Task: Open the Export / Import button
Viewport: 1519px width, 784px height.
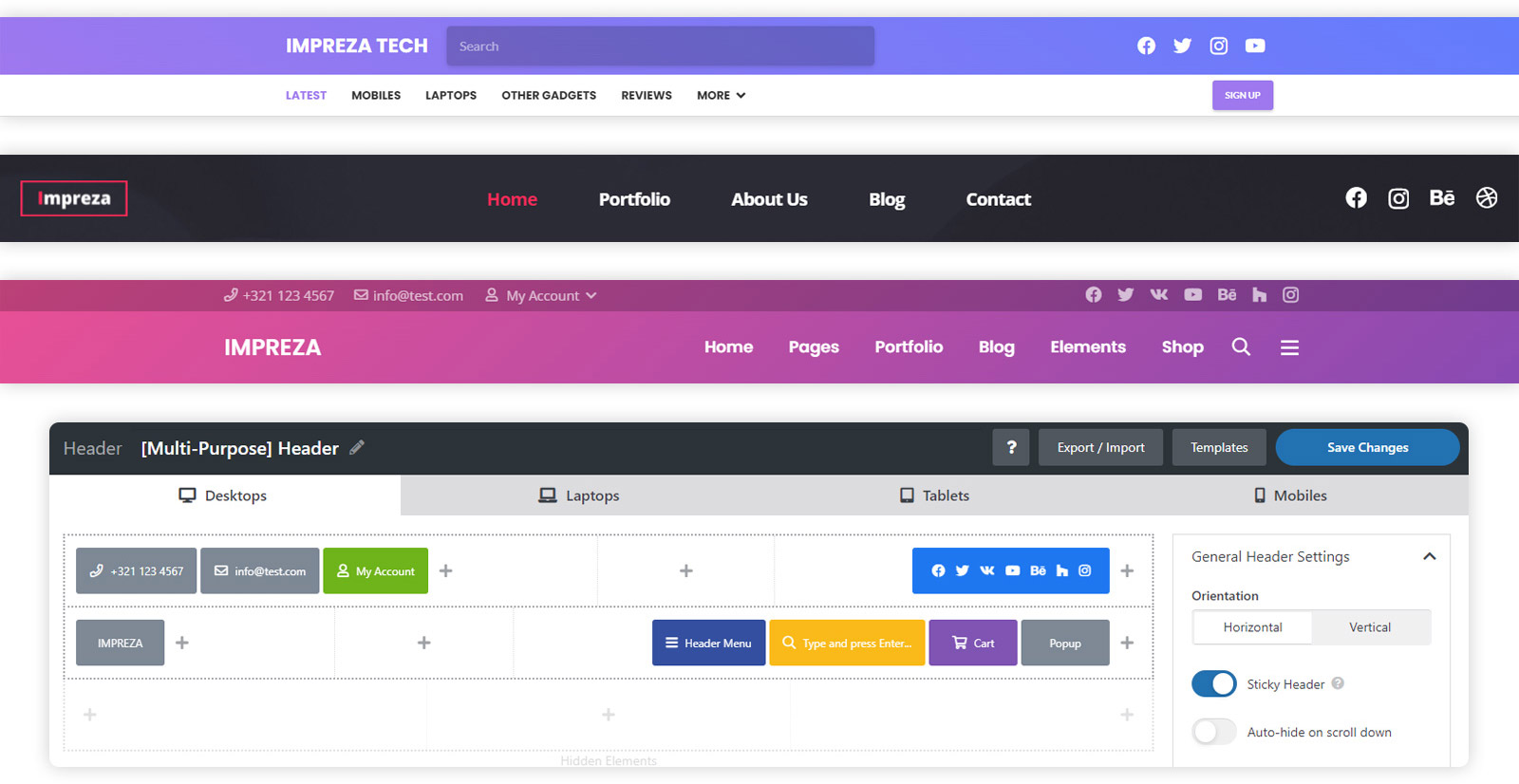Action: pos(1101,447)
